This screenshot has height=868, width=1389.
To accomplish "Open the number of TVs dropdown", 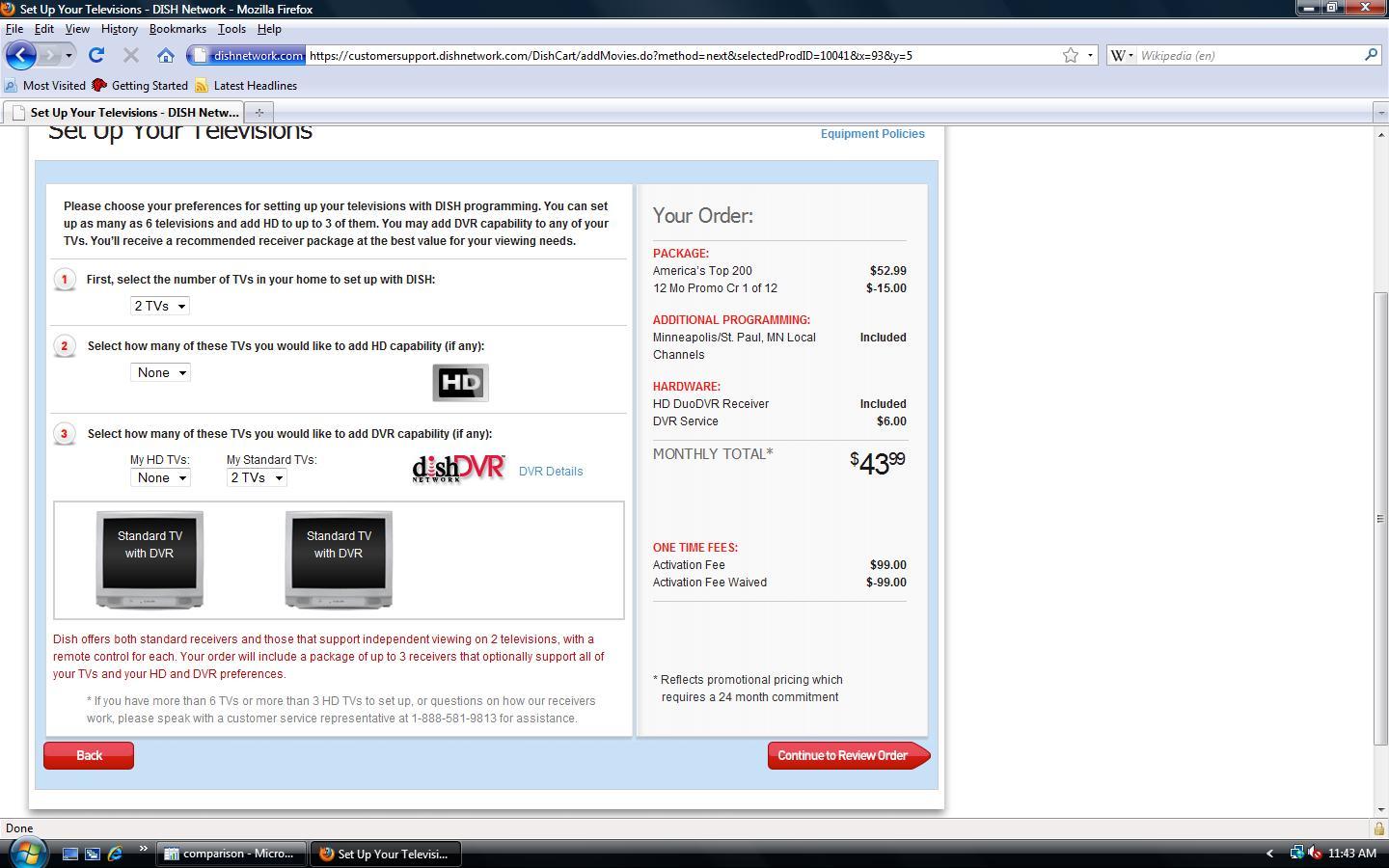I will coord(160,306).
